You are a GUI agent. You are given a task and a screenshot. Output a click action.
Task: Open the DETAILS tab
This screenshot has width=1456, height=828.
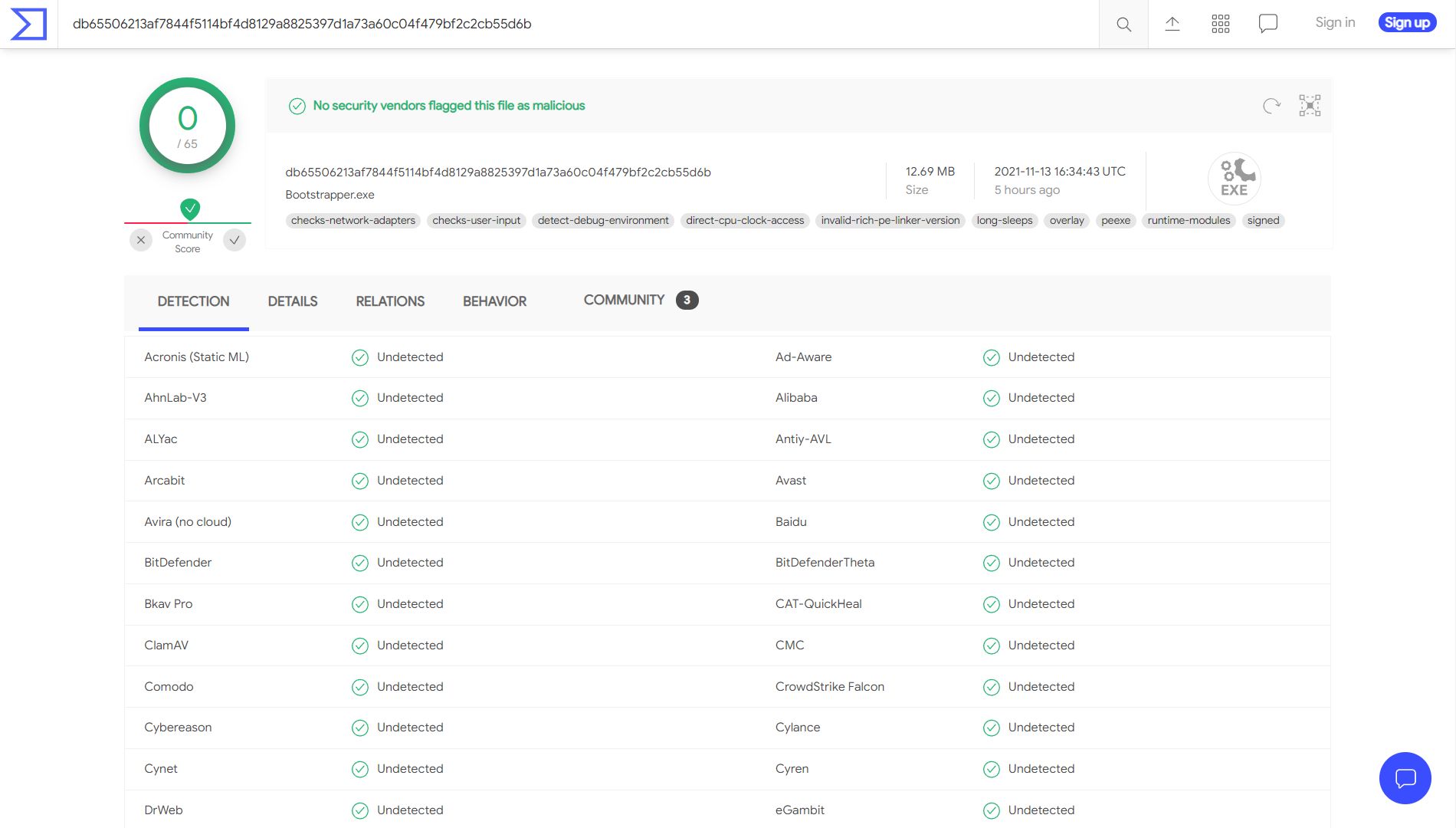click(292, 301)
